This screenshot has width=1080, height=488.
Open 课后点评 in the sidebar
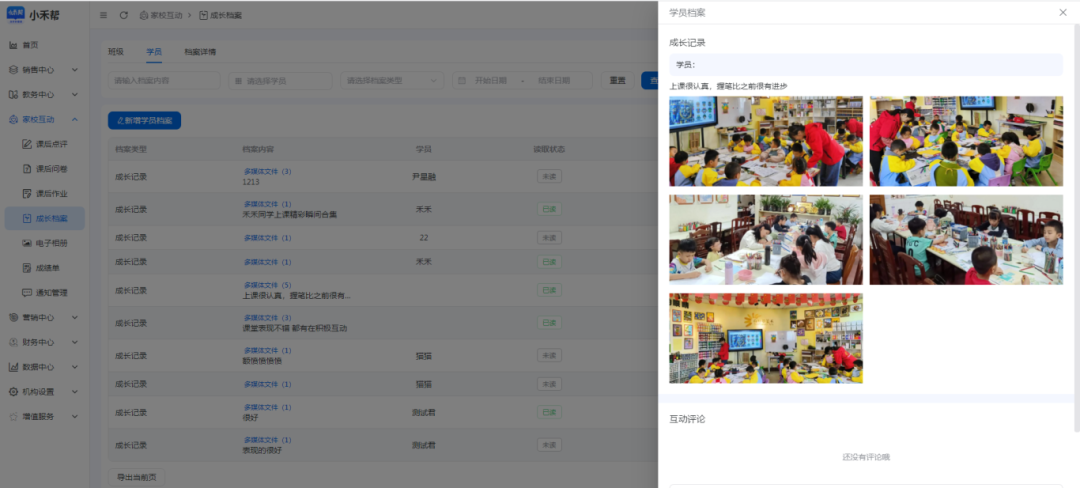pos(50,144)
